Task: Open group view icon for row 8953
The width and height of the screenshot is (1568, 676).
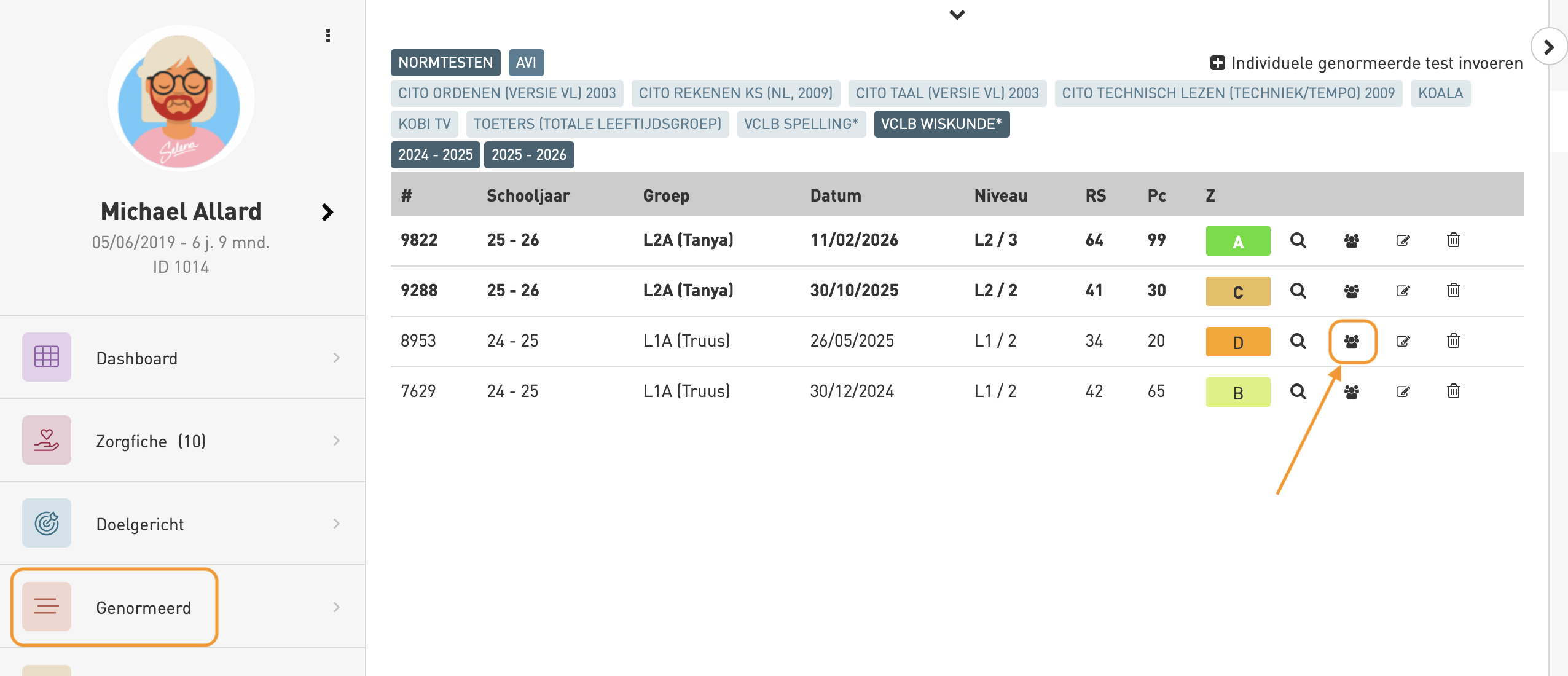Action: point(1352,342)
